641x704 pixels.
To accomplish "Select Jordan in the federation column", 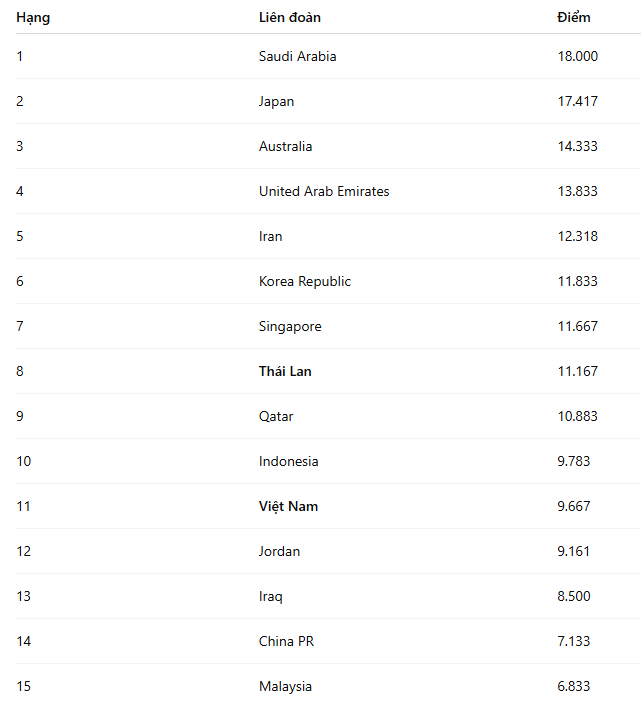I will (279, 551).
